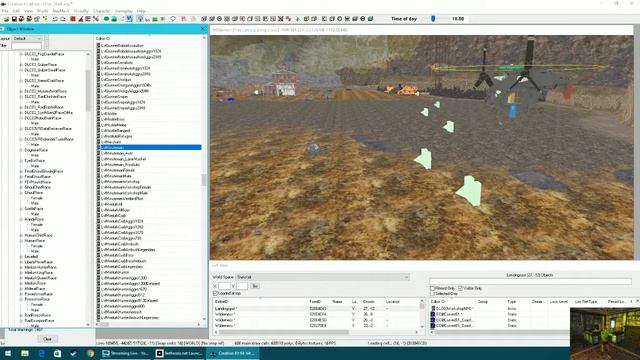640x360 pixels.
Task: Open Google Chrome from the taskbar
Action: point(90,353)
